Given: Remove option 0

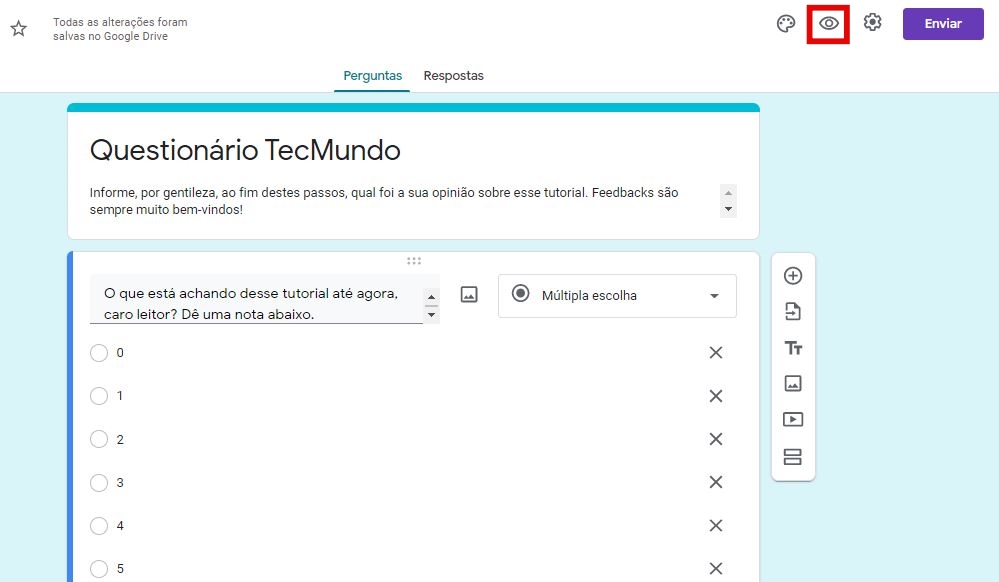Looking at the screenshot, I should coord(716,353).
